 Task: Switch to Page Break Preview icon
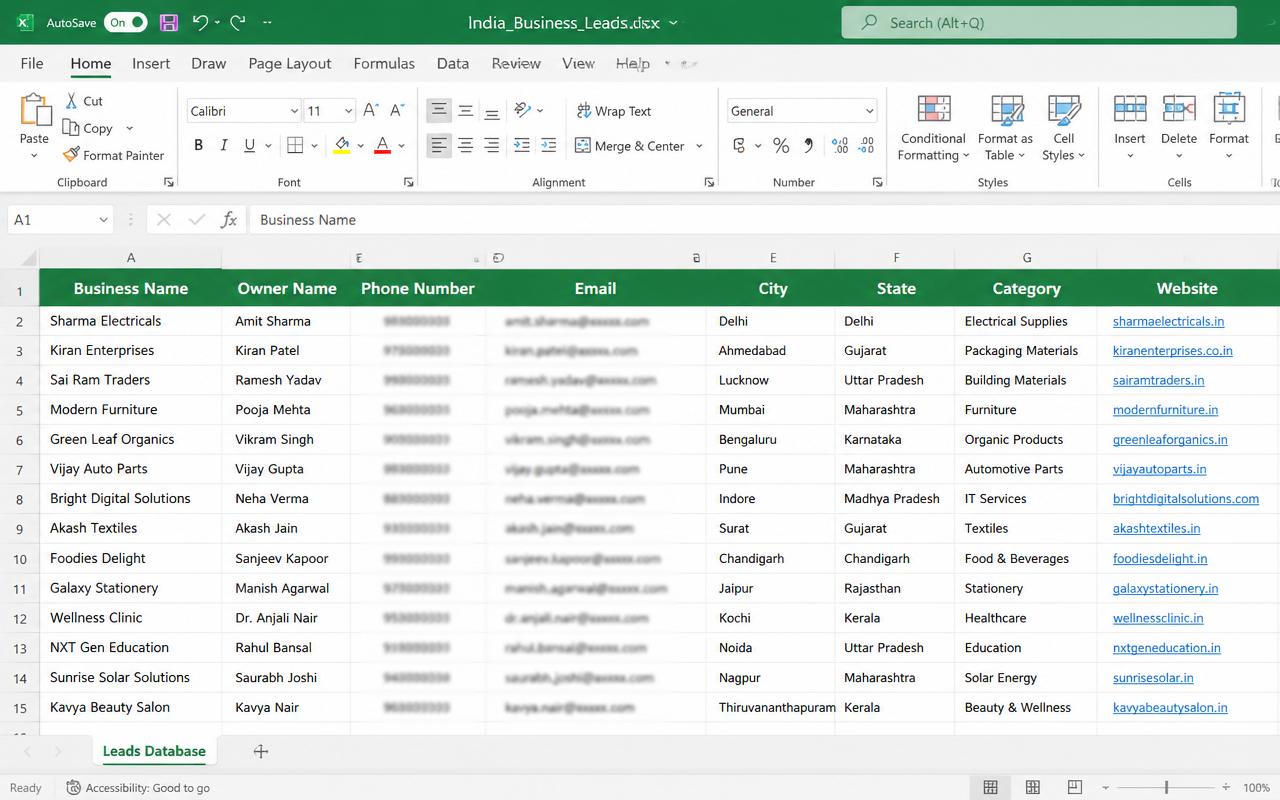click(1075, 788)
